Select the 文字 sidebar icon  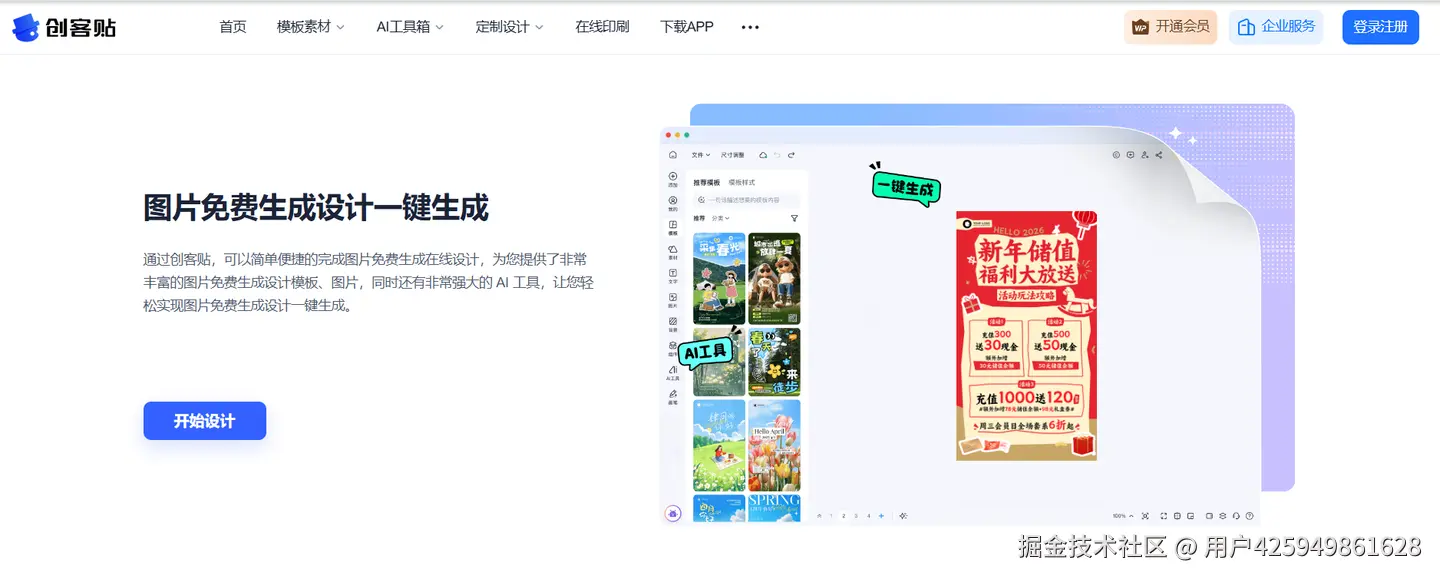click(673, 276)
